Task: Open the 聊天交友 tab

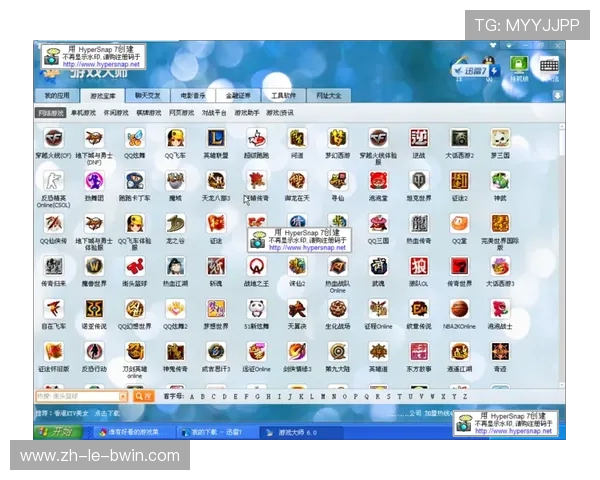Action: coord(147,96)
